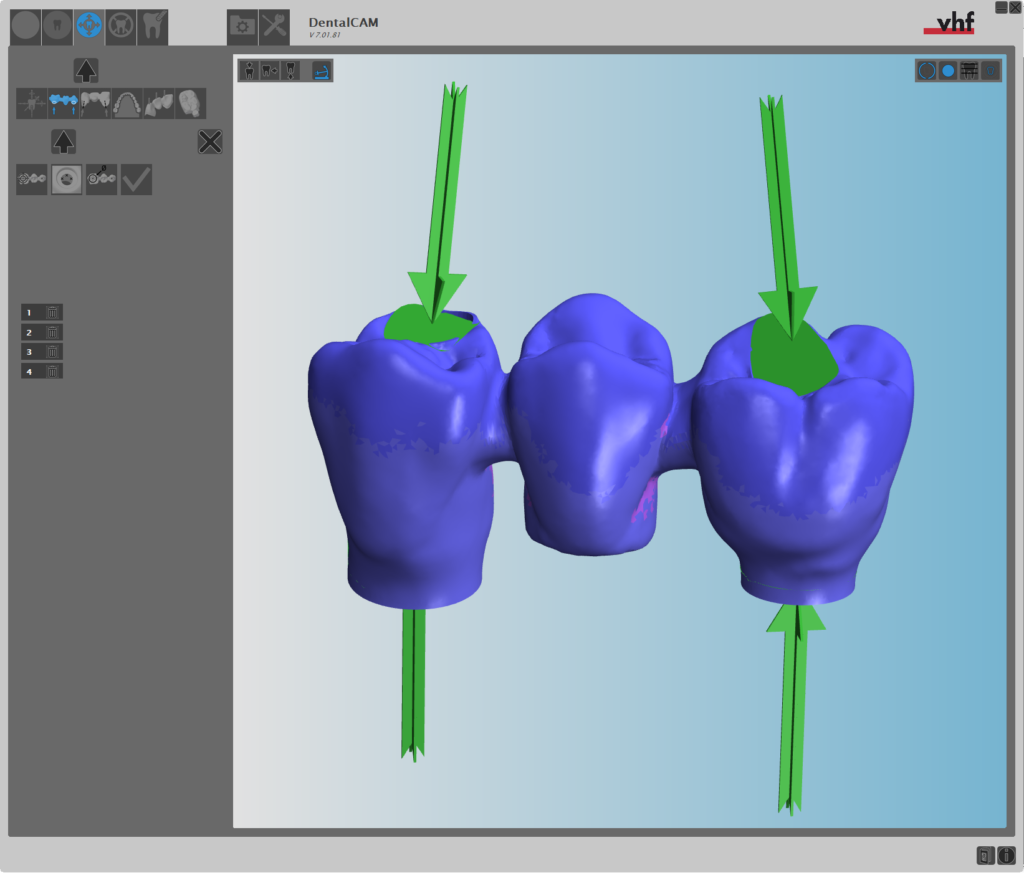1024x873 pixels.
Task: Cancel the operation with the X button
Action: tap(210, 142)
